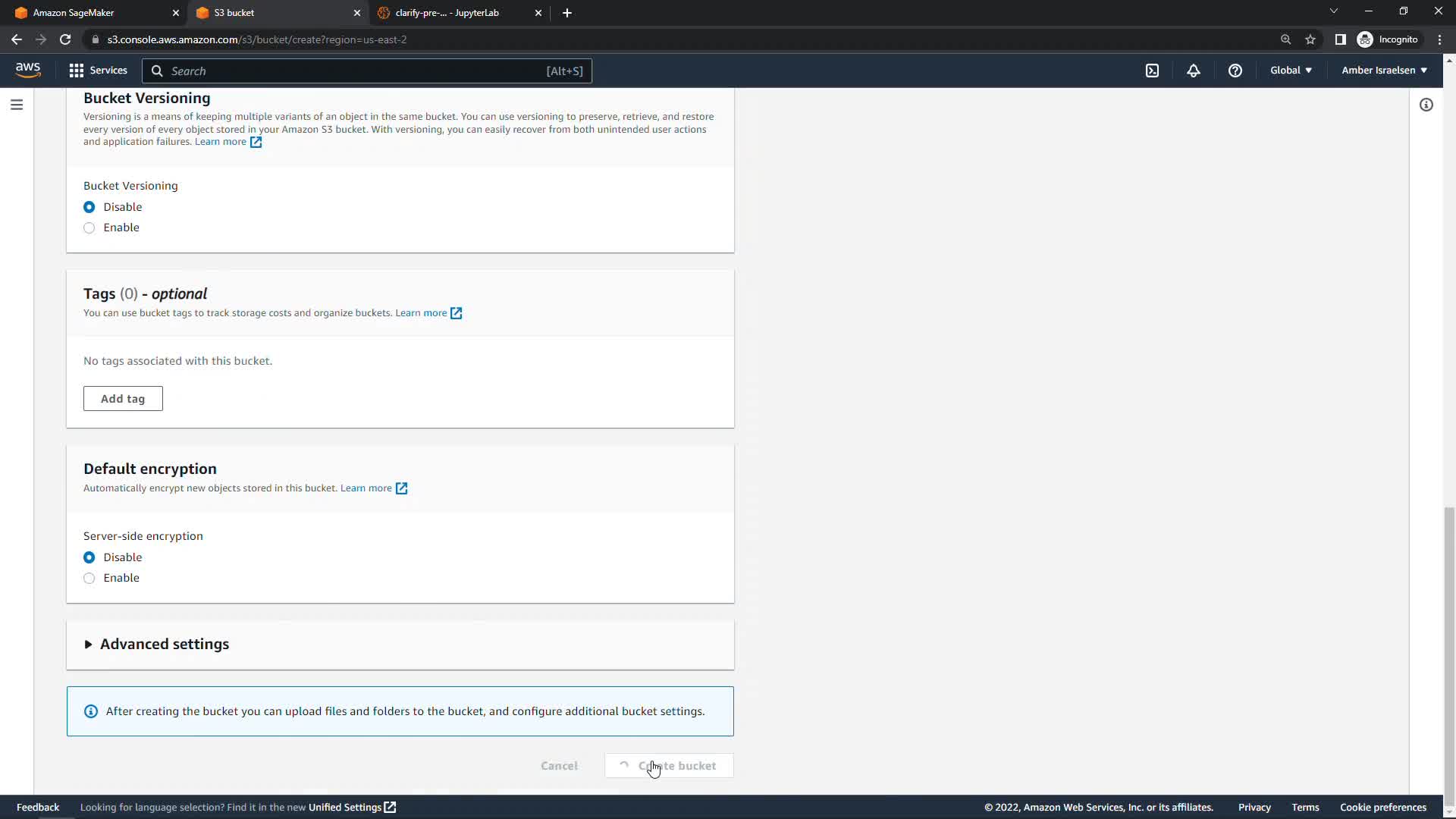Open the Services grid menu
The image size is (1456, 819).
[x=98, y=71]
